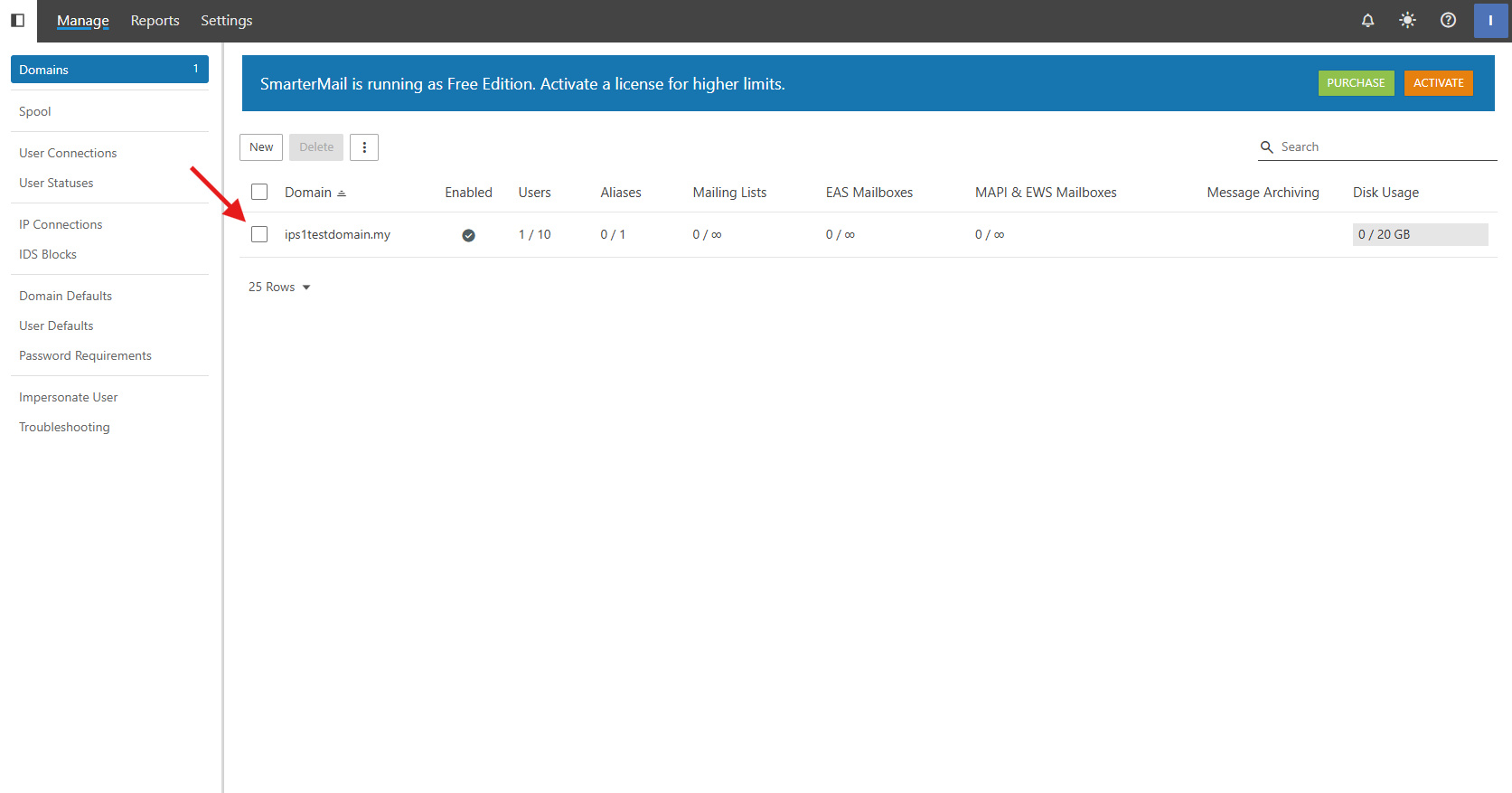Open the notifications bell
Image resolution: width=1512 pixels, height=793 pixels.
click(1367, 20)
